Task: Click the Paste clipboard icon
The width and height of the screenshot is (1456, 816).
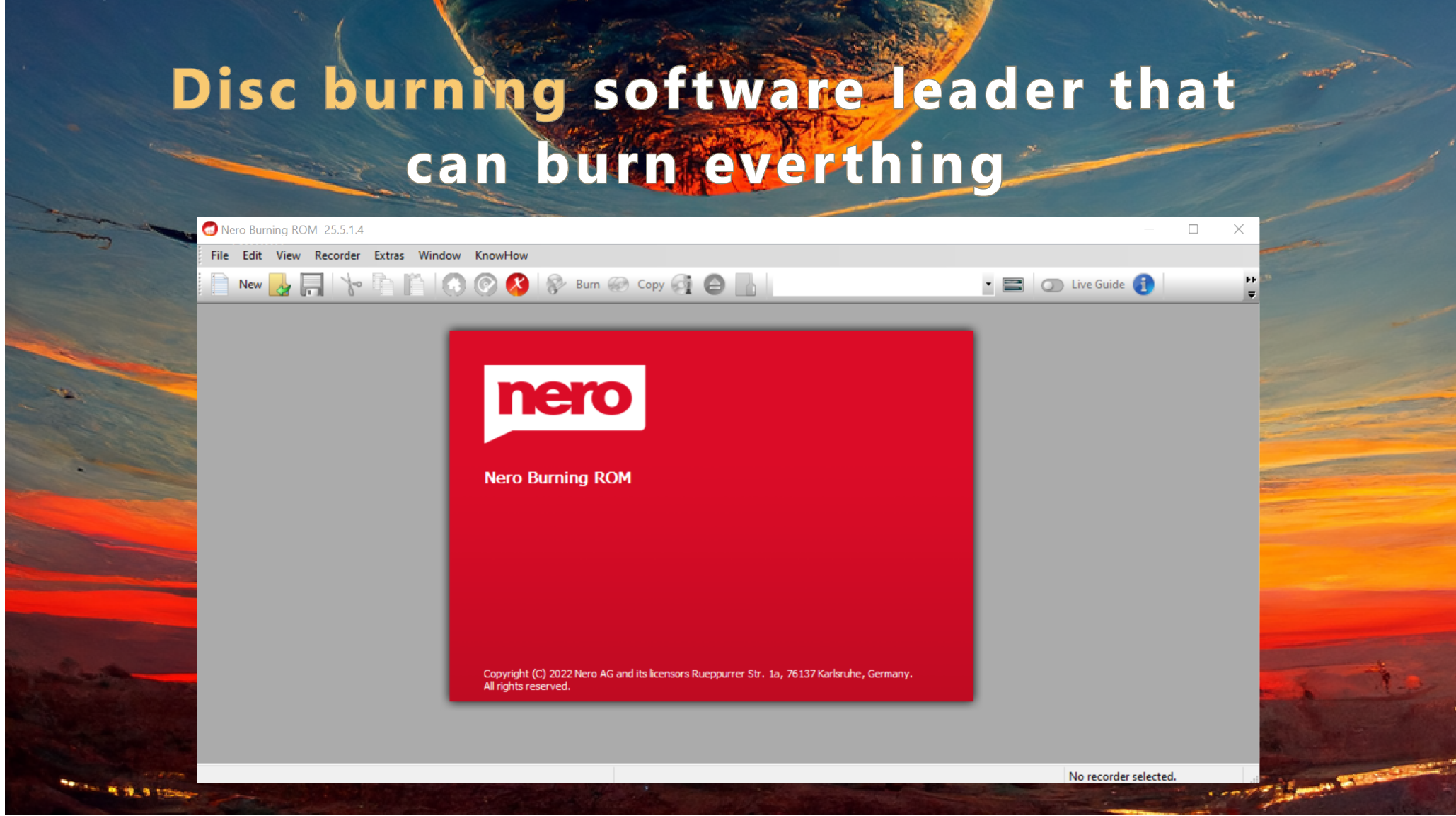Action: click(414, 285)
